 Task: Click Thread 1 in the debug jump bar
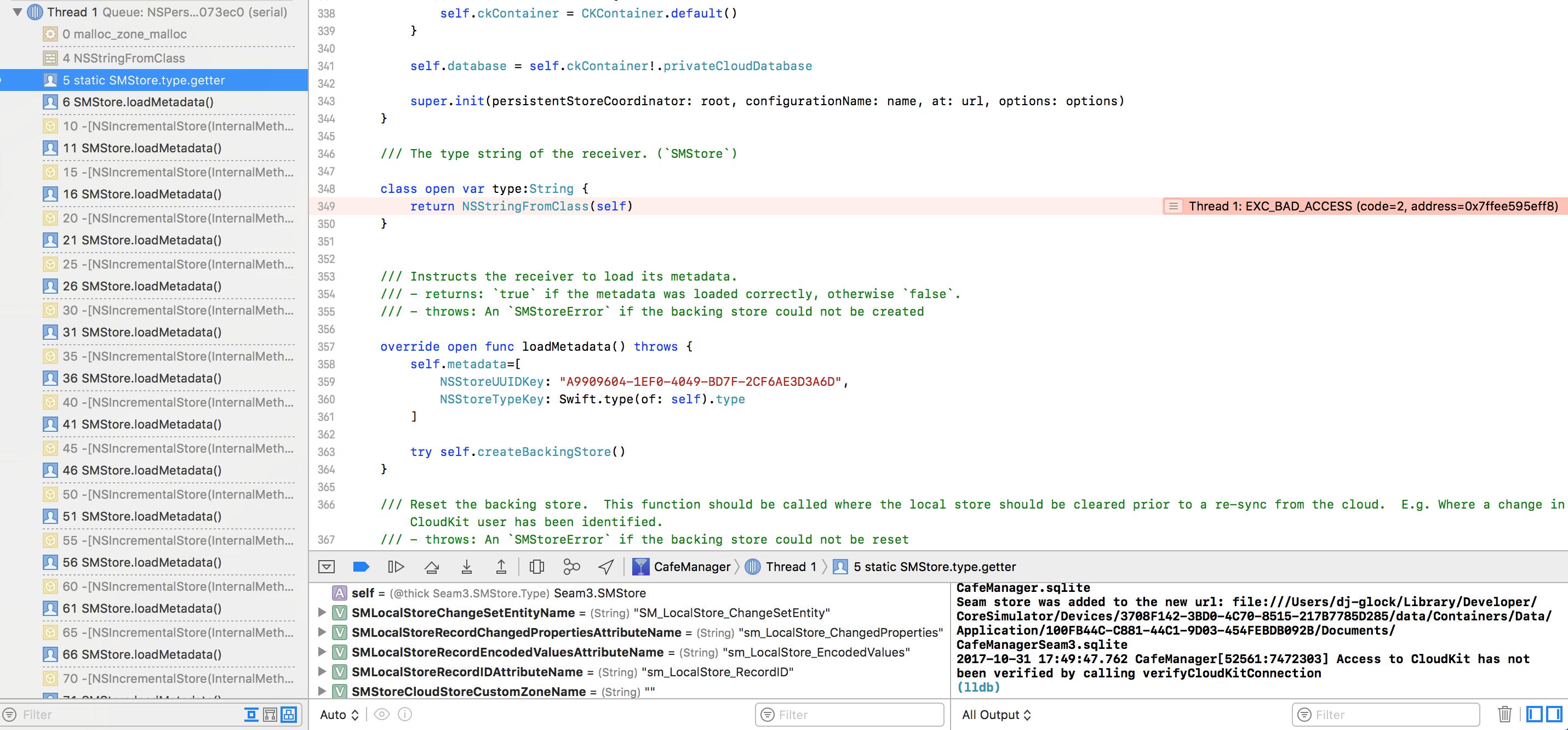pyautogui.click(x=789, y=567)
